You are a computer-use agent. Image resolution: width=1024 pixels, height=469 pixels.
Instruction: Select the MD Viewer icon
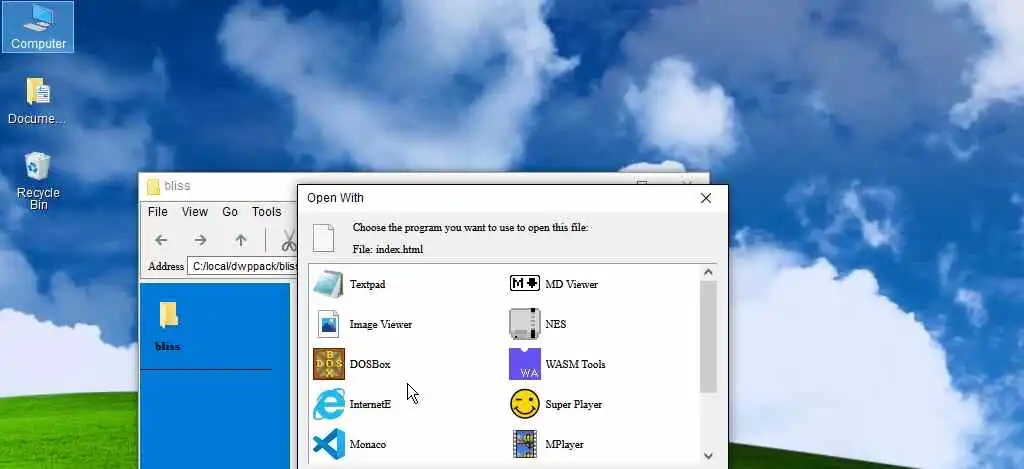tap(524, 283)
